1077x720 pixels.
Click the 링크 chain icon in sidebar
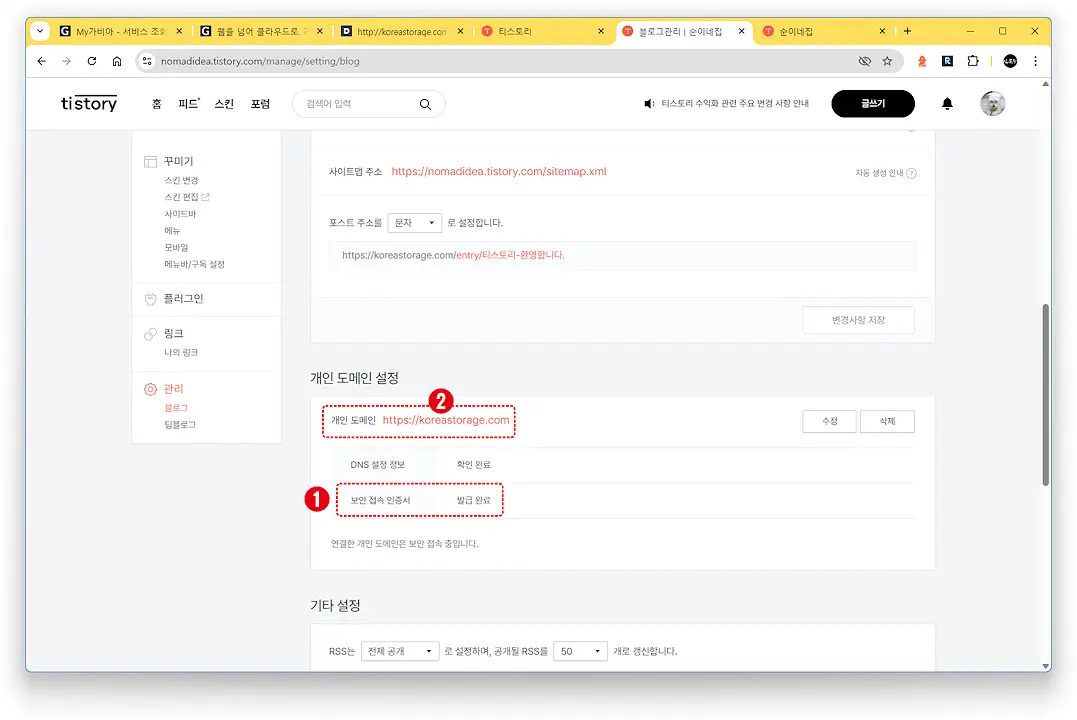(x=150, y=333)
